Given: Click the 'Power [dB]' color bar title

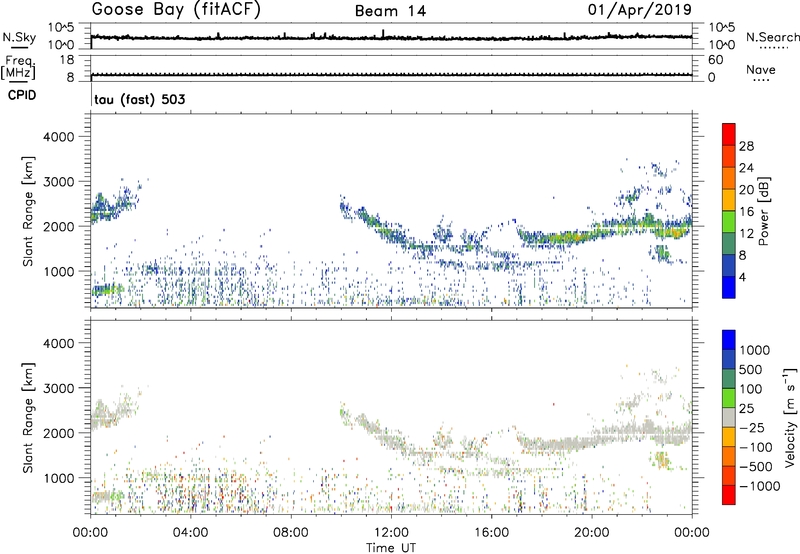Looking at the screenshot, I should pyautogui.click(x=763, y=211).
